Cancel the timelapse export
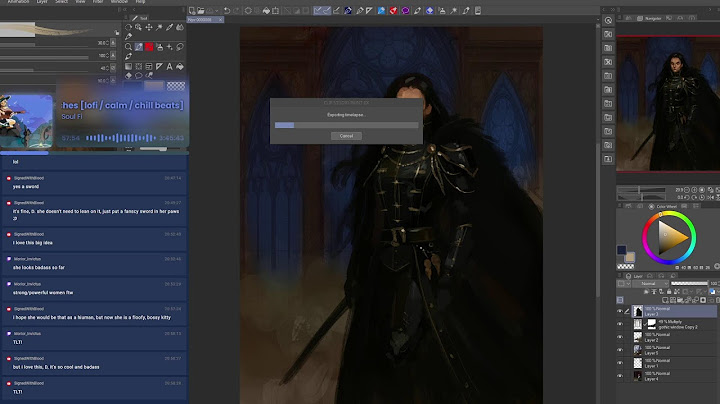Screen dimensions: 720x404 (x=346, y=136)
